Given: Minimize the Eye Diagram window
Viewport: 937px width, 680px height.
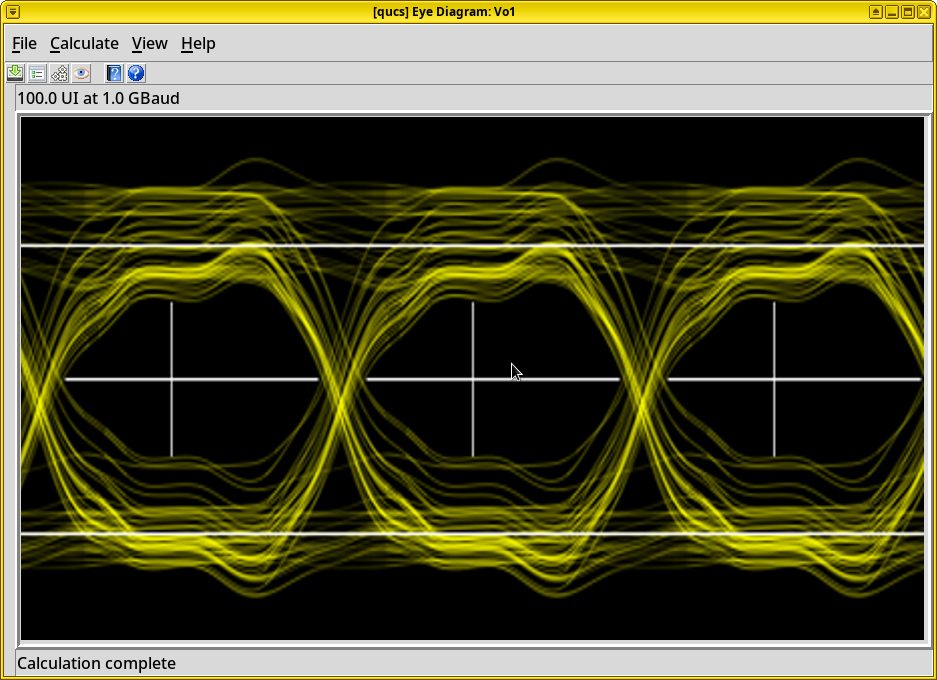Looking at the screenshot, I should pos(892,11).
